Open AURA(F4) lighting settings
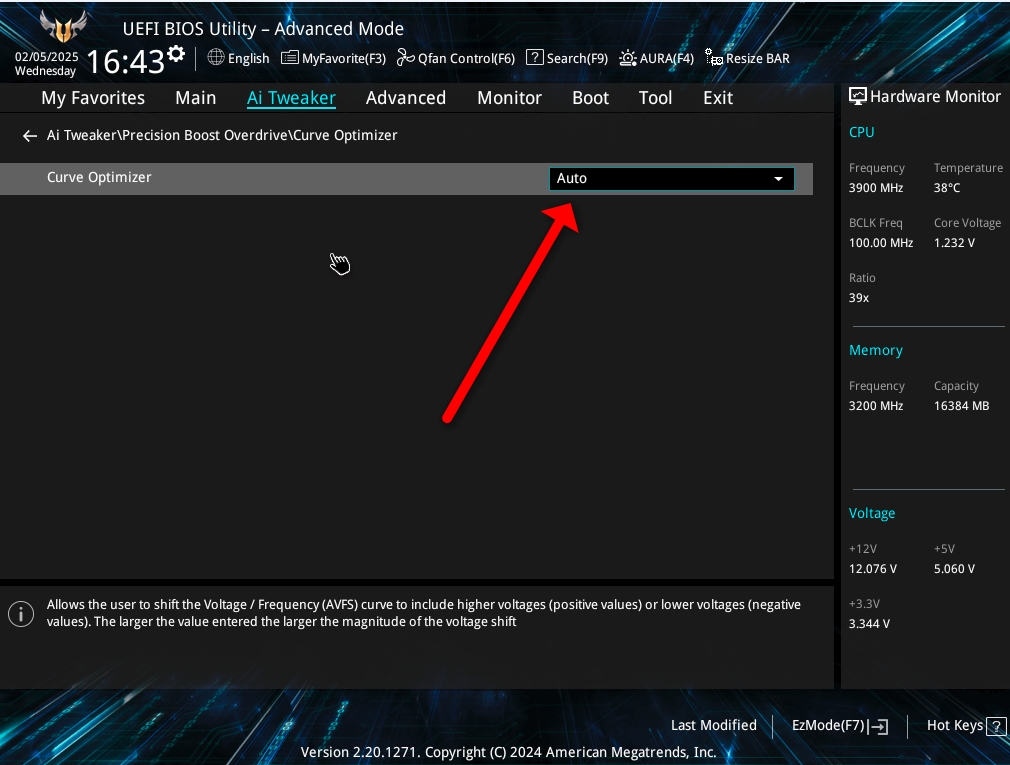Image resolution: width=1010 pixels, height=765 pixels. coord(656,58)
